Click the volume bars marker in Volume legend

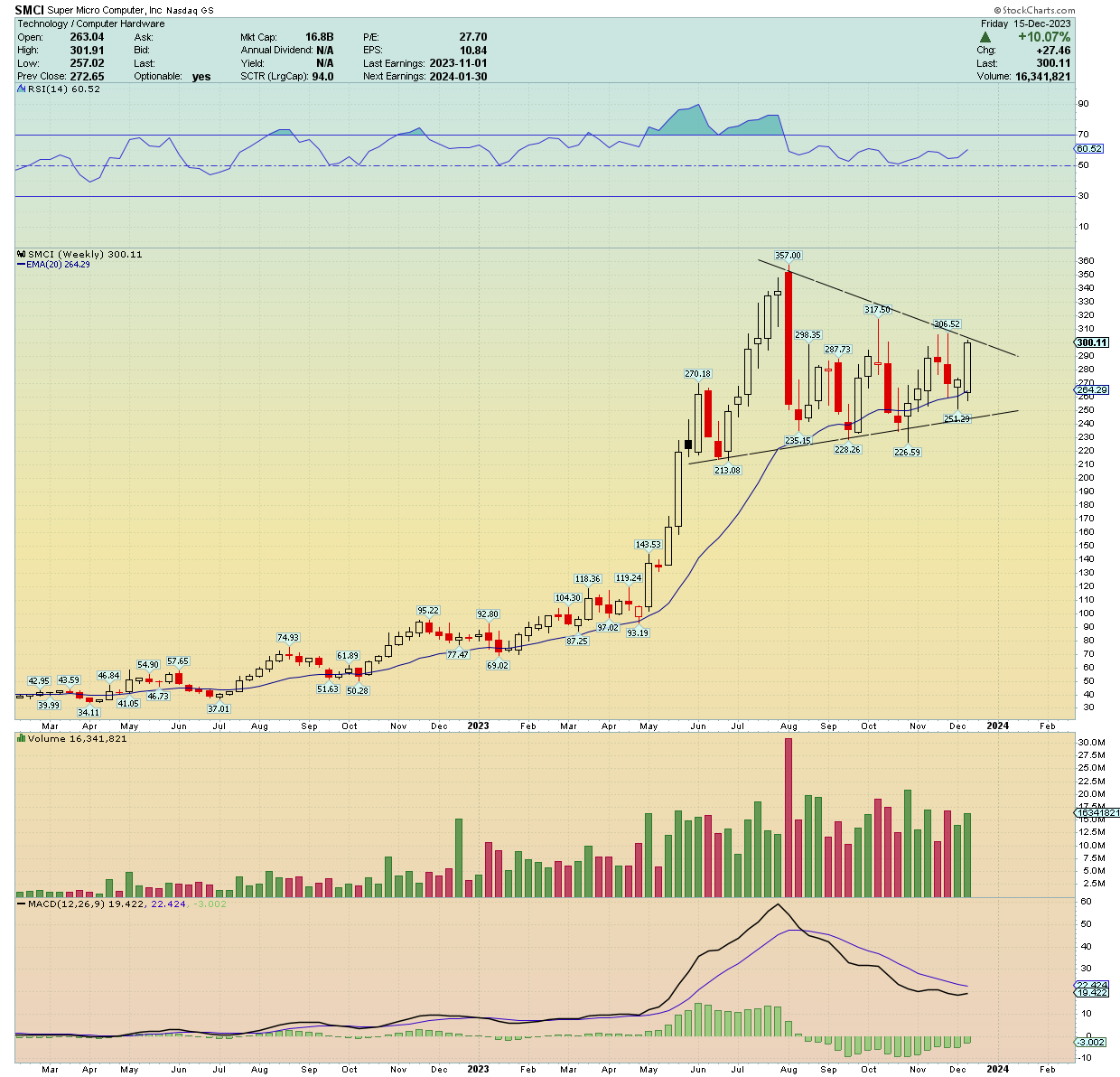[x=22, y=739]
